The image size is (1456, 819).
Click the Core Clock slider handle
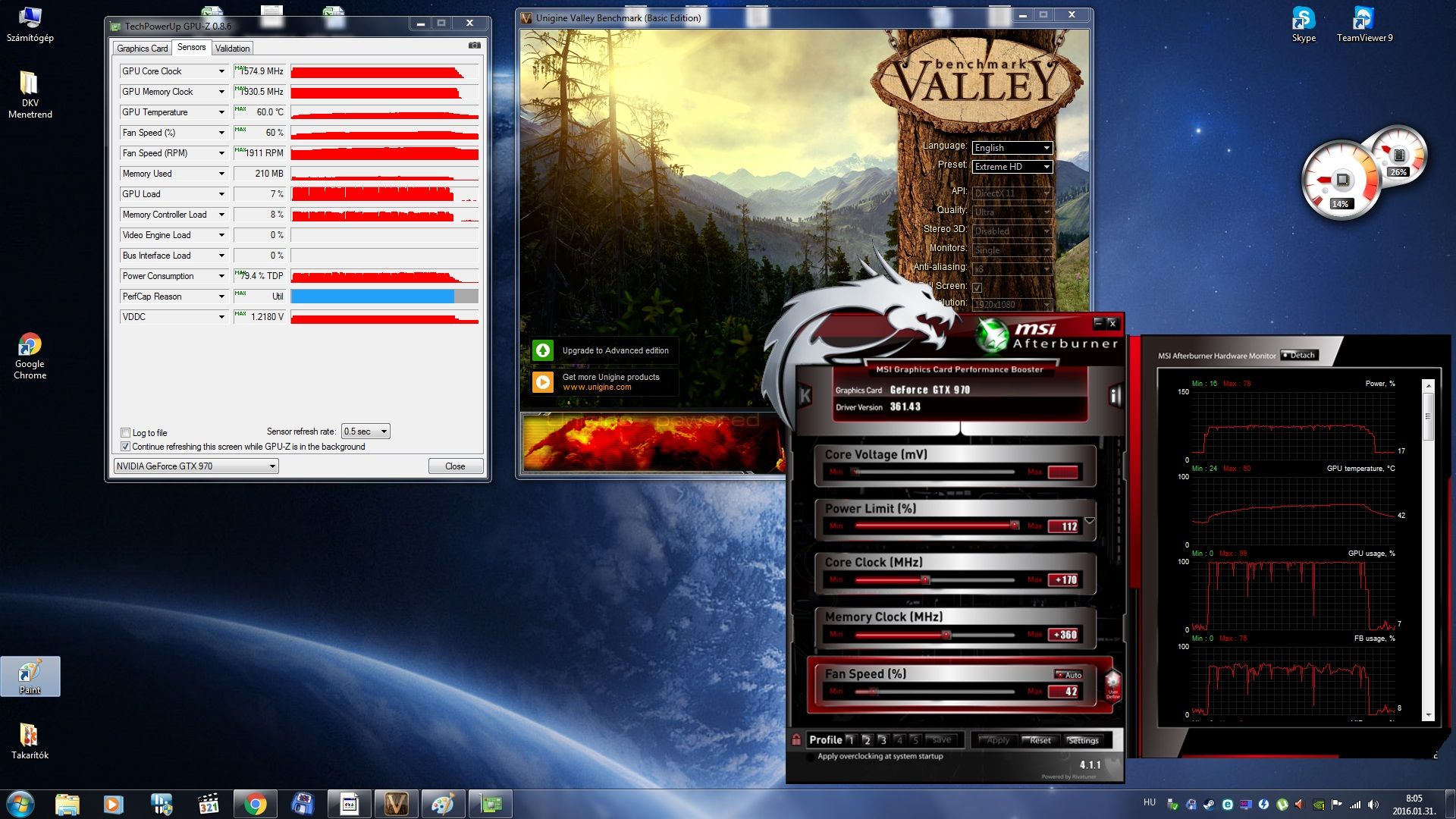coord(925,580)
